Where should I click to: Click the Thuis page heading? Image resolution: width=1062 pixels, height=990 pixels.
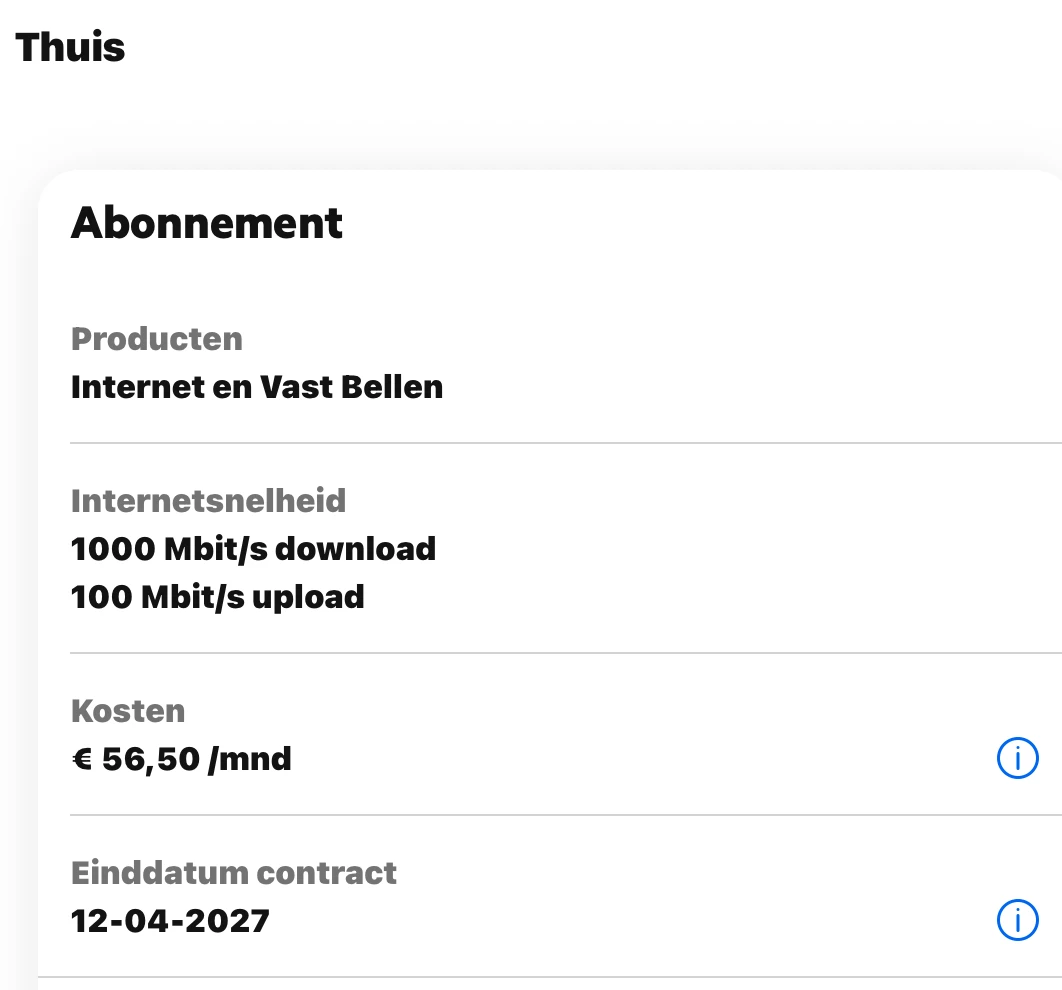[71, 47]
